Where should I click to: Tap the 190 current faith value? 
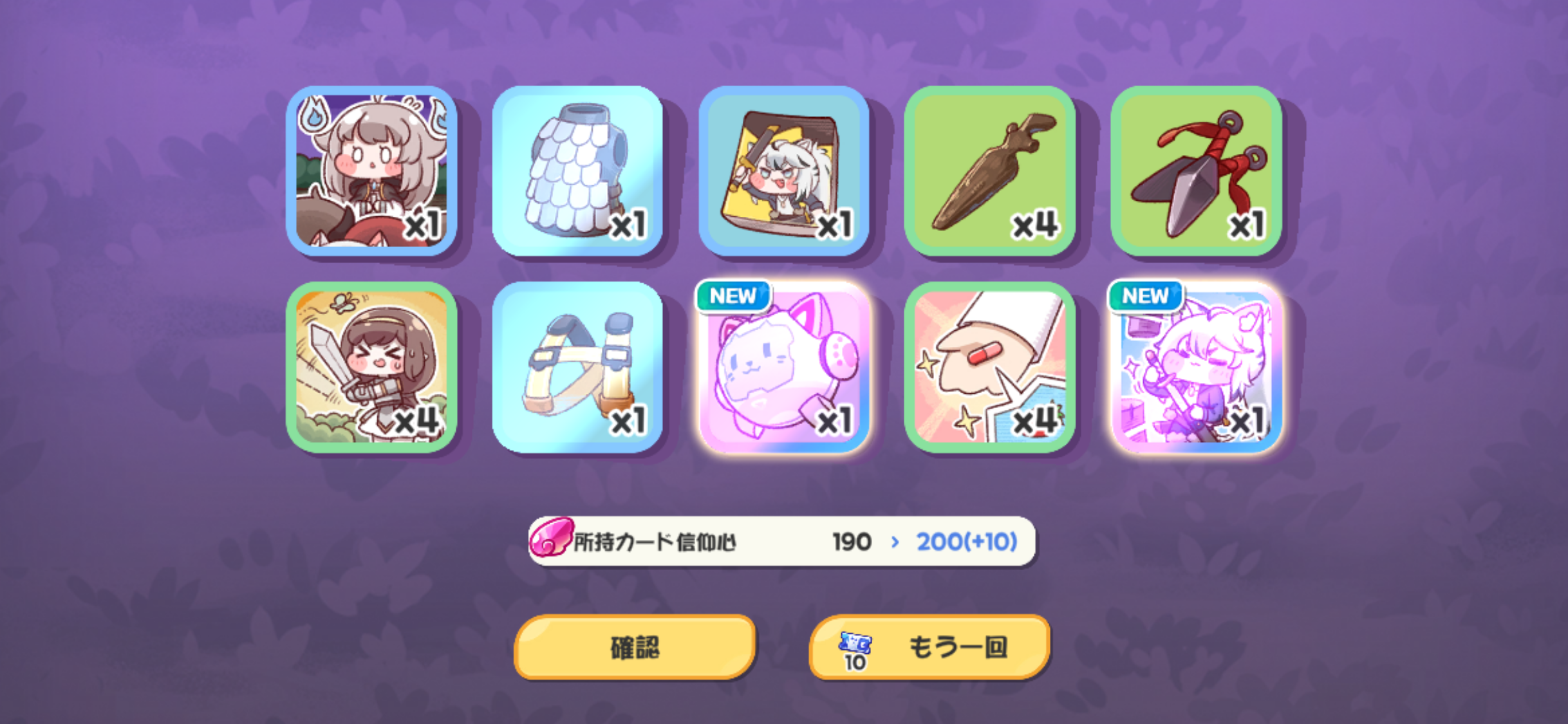(x=852, y=542)
